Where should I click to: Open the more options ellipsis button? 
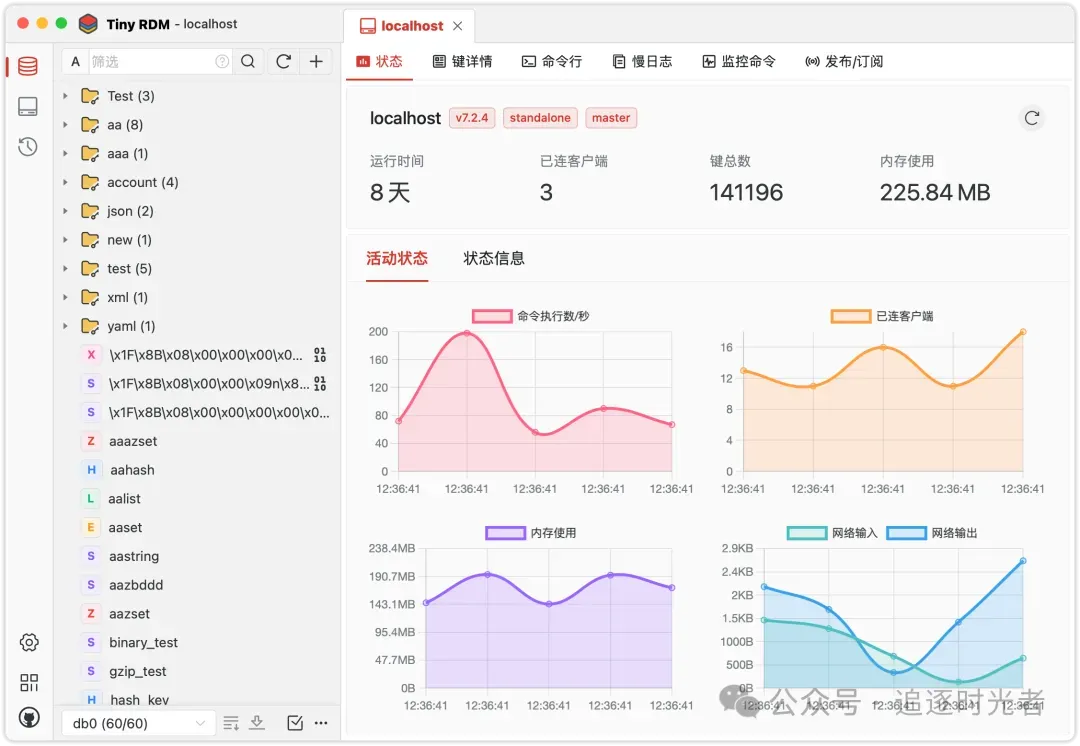[321, 723]
